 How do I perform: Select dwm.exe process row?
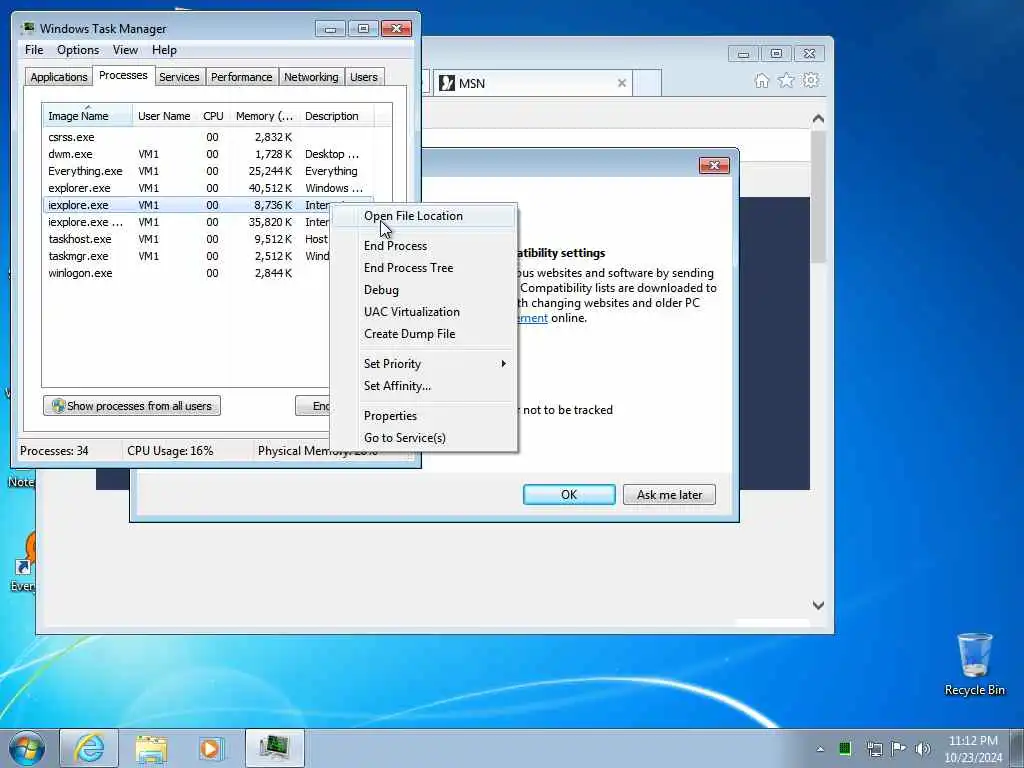209,154
